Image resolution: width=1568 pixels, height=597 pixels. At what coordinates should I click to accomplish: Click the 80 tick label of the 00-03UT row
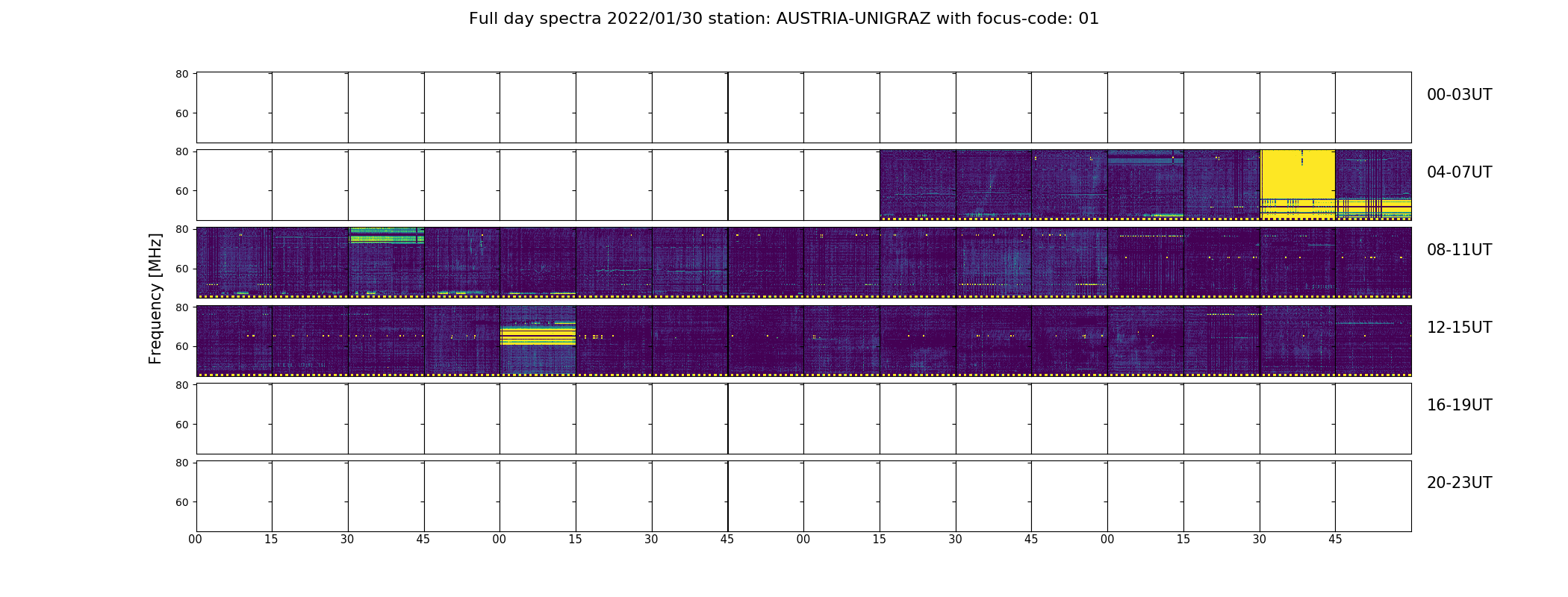[181, 74]
